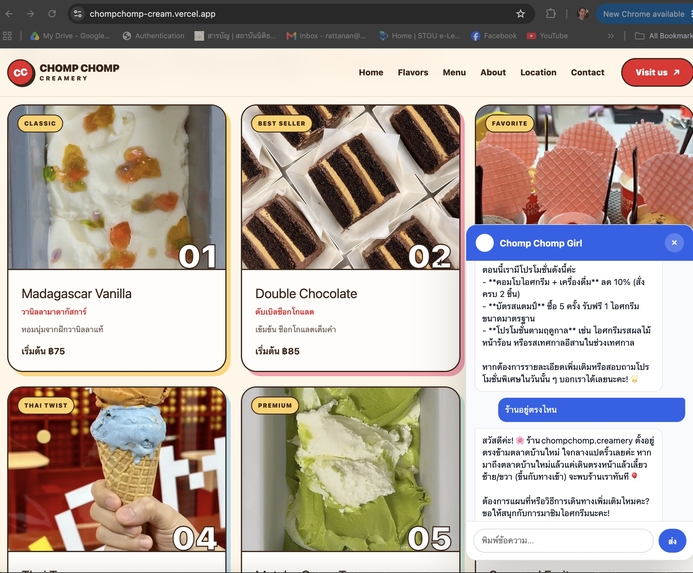Open the Authentication bookmark
Viewport: 693px width, 573px height.
click(x=153, y=36)
